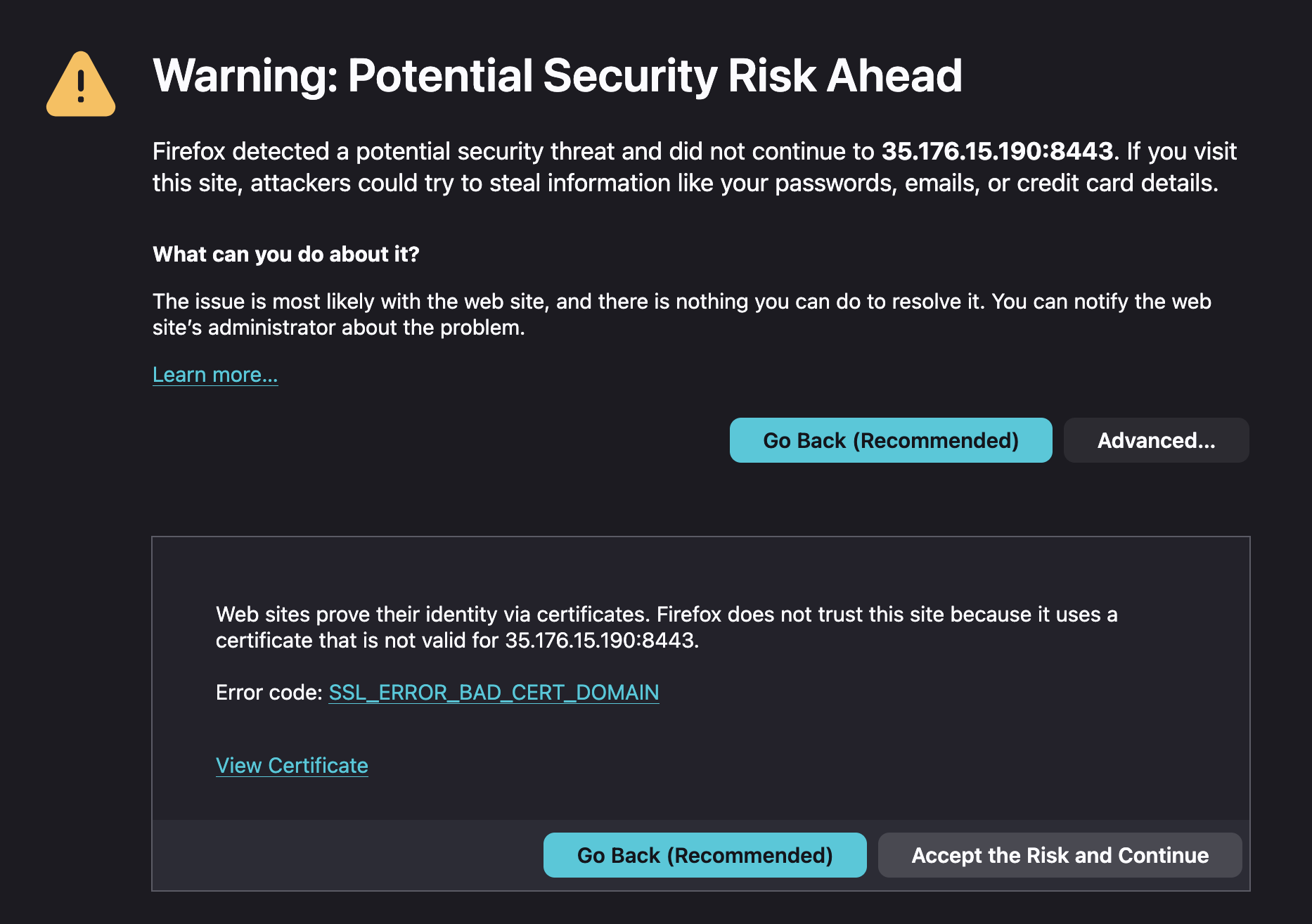Click the 'Warning: Potential Security Risk Ahead' heading
Viewport: 1312px width, 924px height.
click(x=557, y=75)
